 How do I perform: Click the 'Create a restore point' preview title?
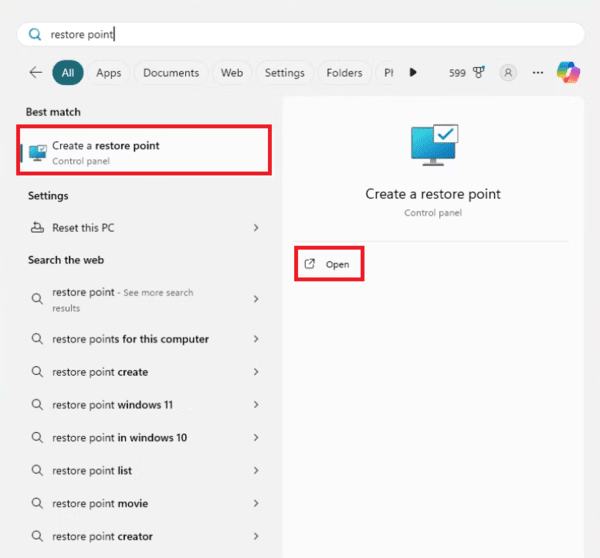coord(433,194)
